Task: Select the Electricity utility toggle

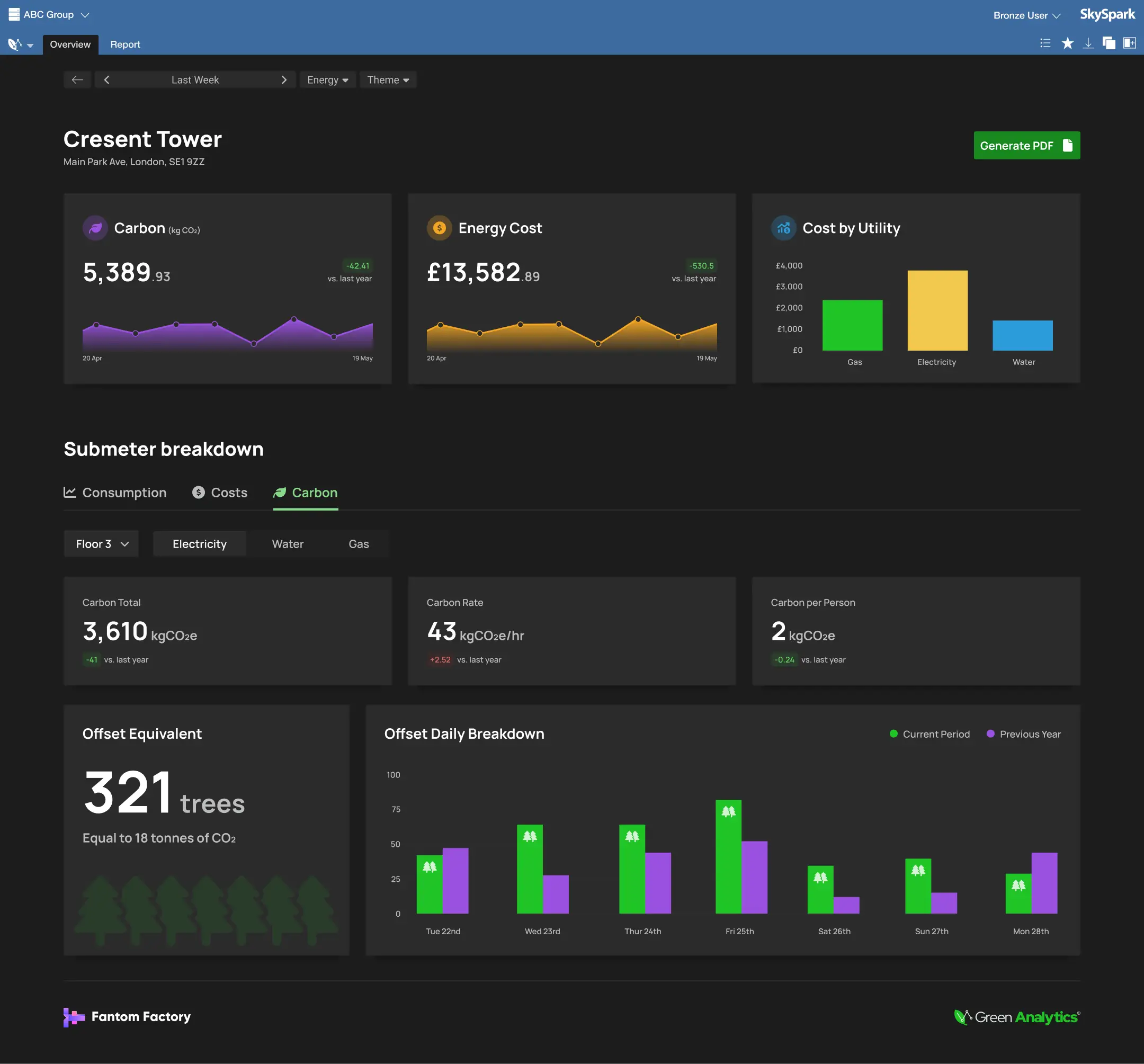Action: (199, 543)
